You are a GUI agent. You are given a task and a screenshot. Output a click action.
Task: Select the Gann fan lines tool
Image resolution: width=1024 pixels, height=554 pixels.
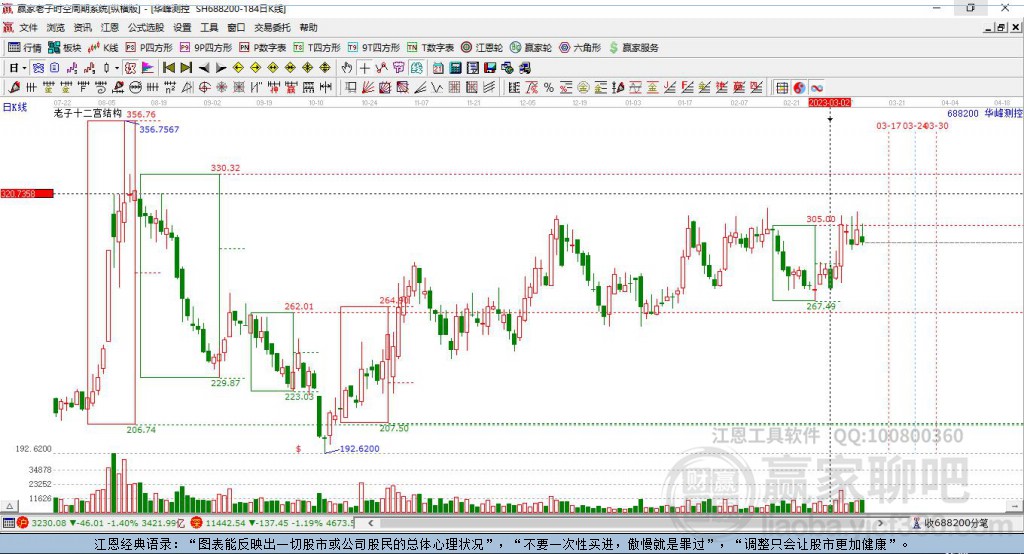tap(368, 88)
